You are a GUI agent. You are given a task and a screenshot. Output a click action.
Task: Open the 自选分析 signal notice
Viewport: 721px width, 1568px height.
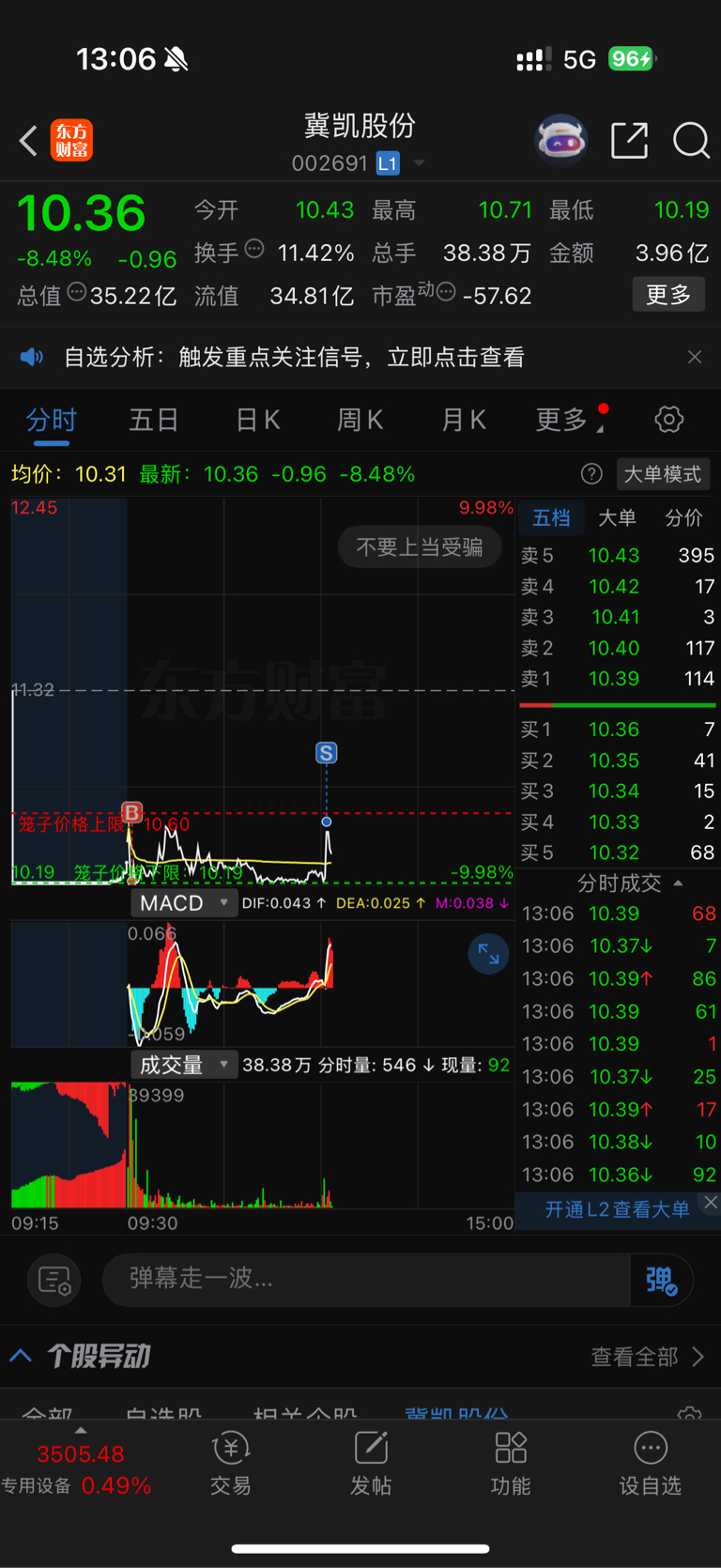(x=294, y=357)
